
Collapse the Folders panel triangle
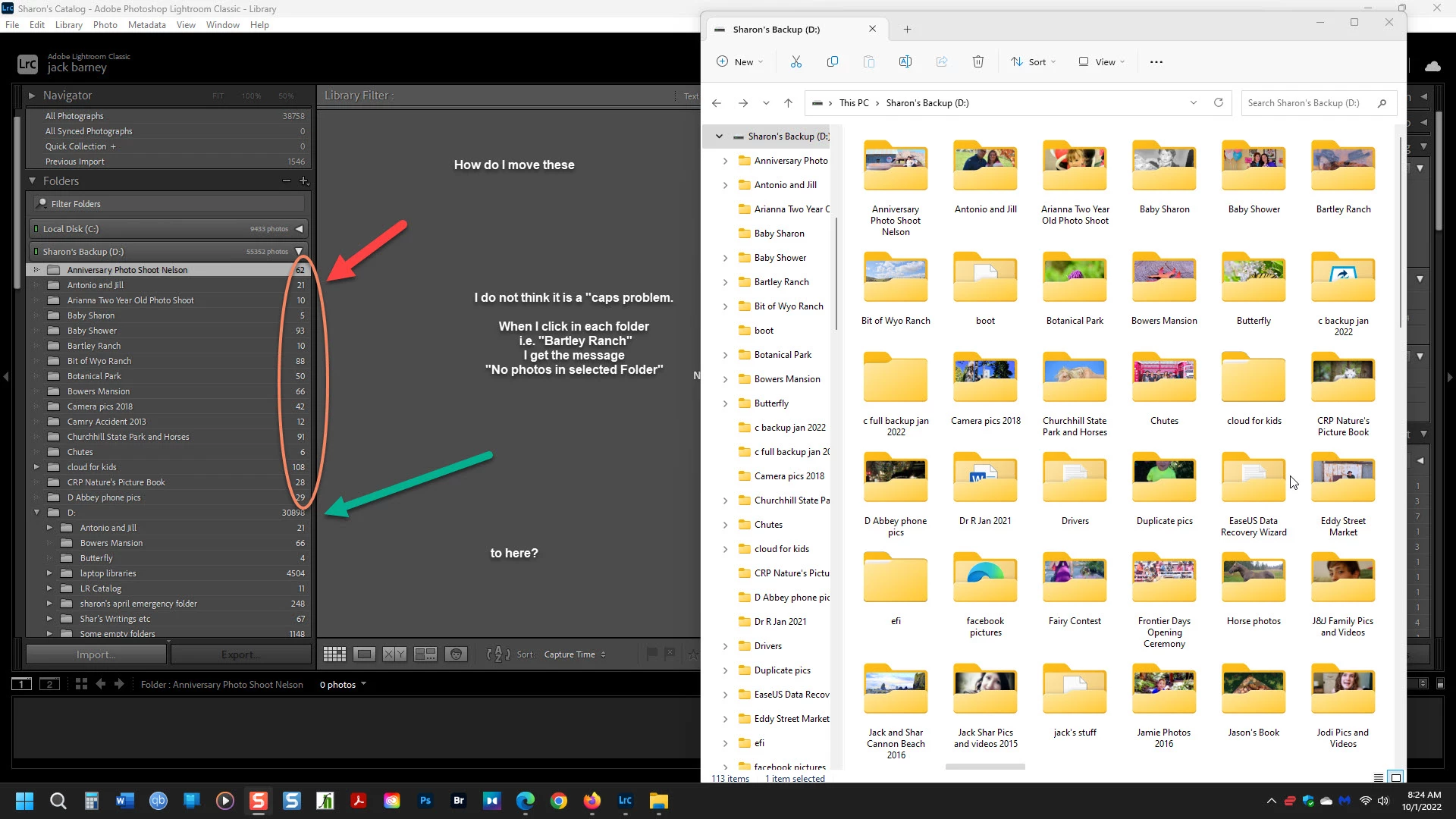coord(33,181)
